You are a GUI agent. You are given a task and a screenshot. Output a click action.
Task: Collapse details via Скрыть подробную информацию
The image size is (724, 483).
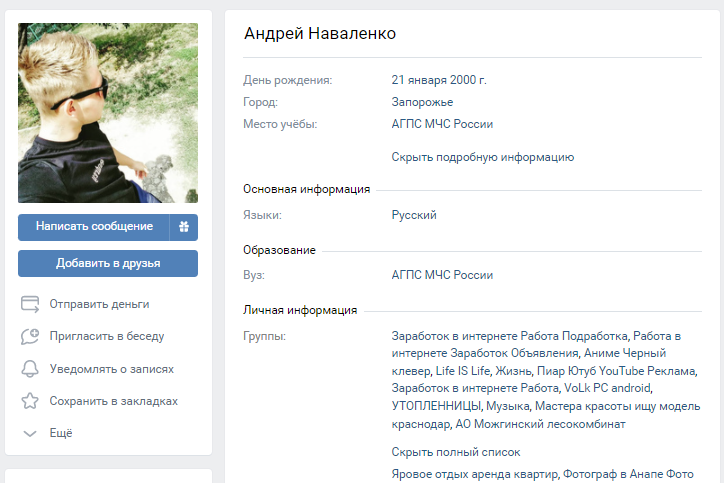pos(483,157)
